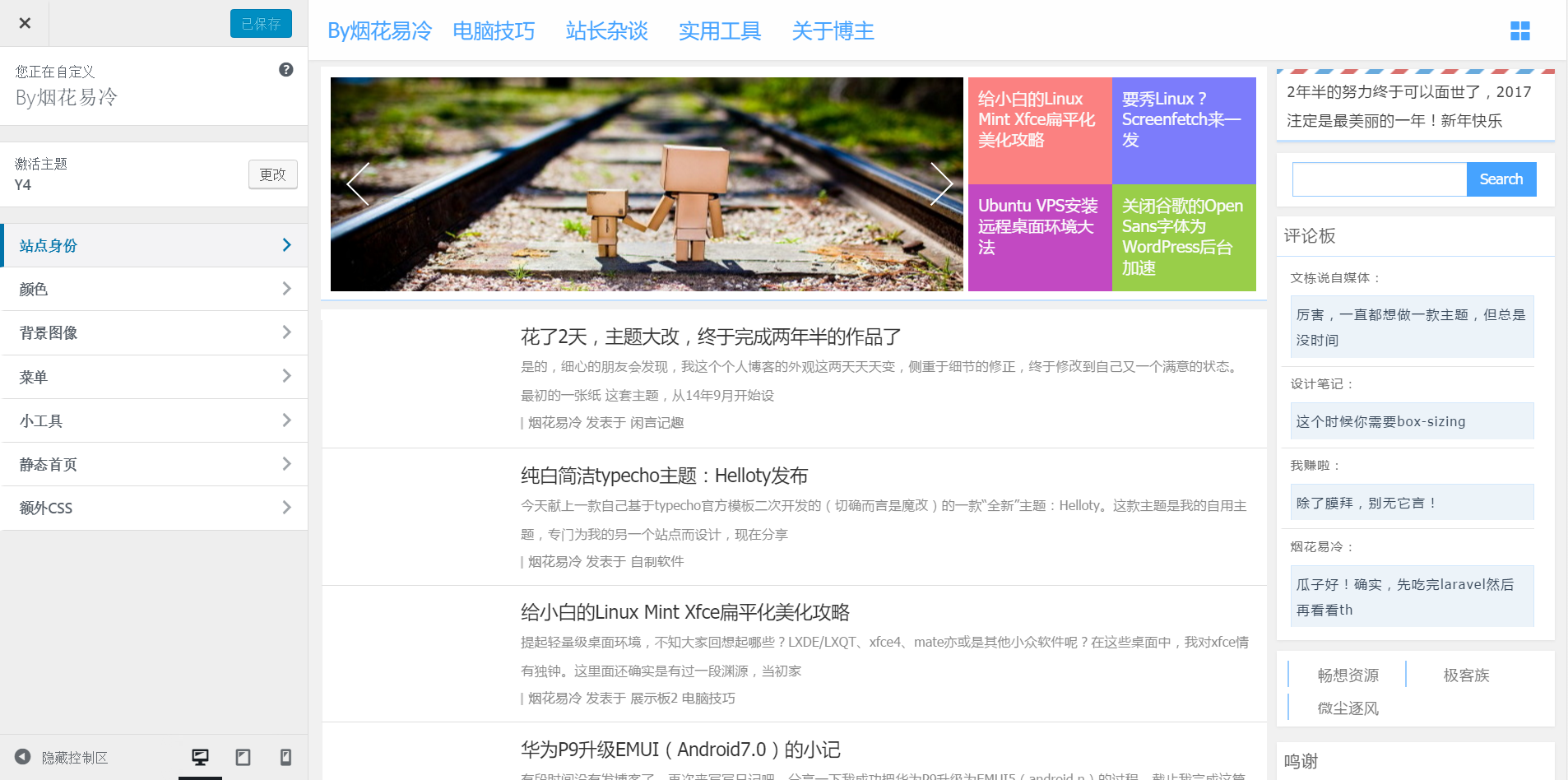The height and width of the screenshot is (780, 1568).
Task: Click into the search input field
Action: point(1380,179)
